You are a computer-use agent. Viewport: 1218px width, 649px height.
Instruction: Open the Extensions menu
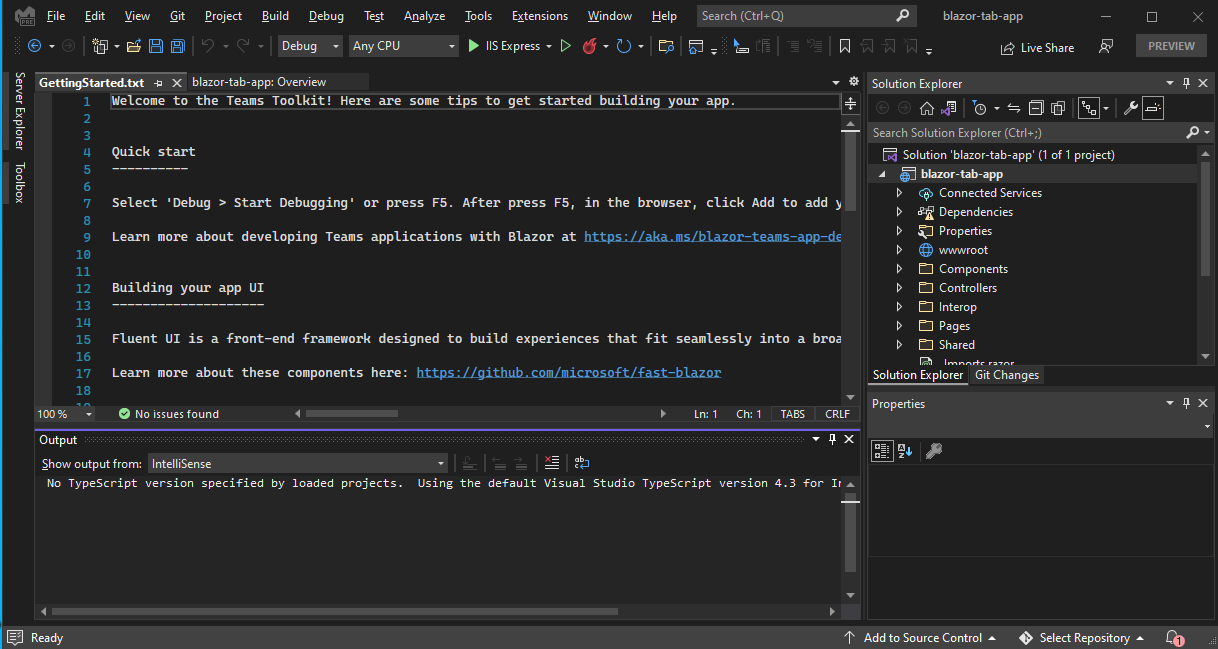pos(540,16)
